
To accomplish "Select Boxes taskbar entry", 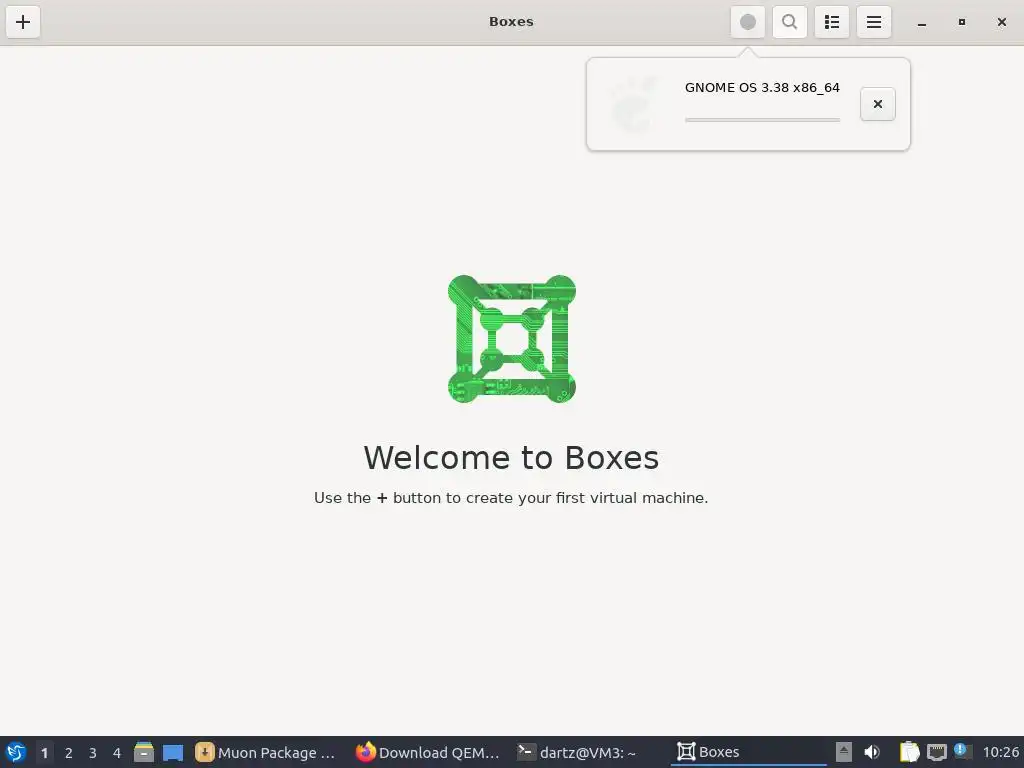I will click(748, 752).
